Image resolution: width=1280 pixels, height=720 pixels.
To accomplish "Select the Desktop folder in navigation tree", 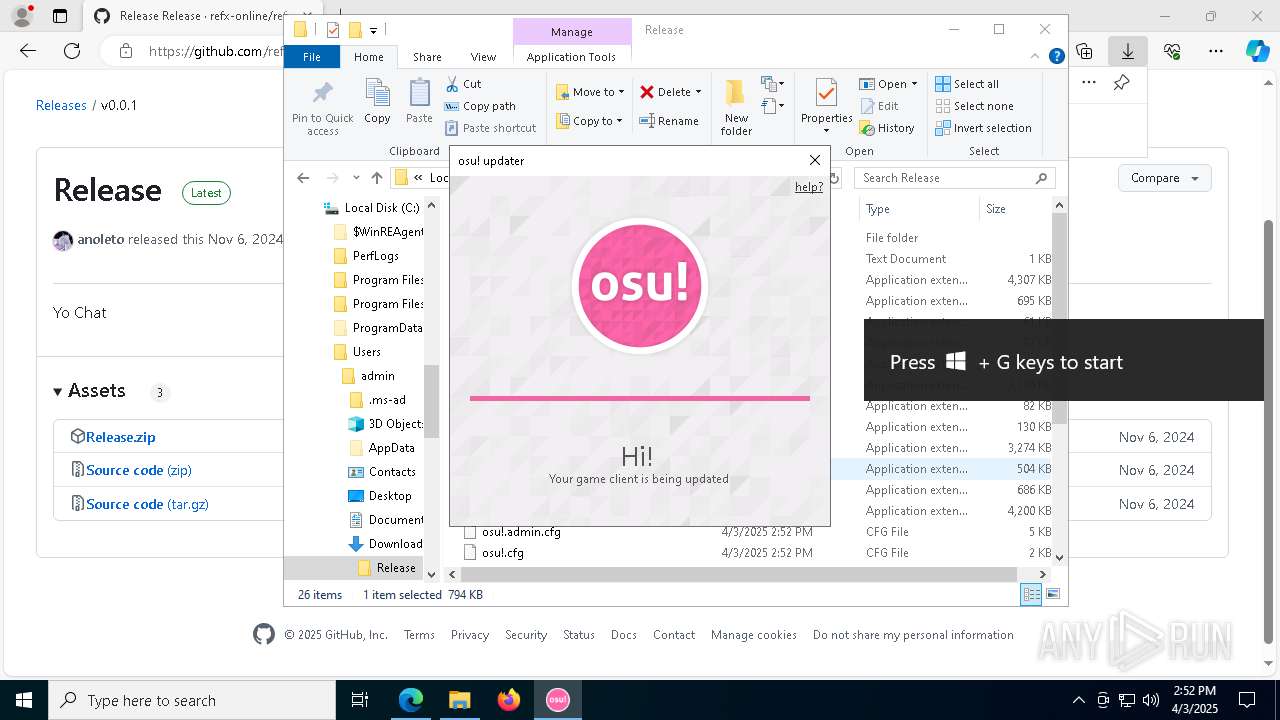I will pyautogui.click(x=389, y=496).
